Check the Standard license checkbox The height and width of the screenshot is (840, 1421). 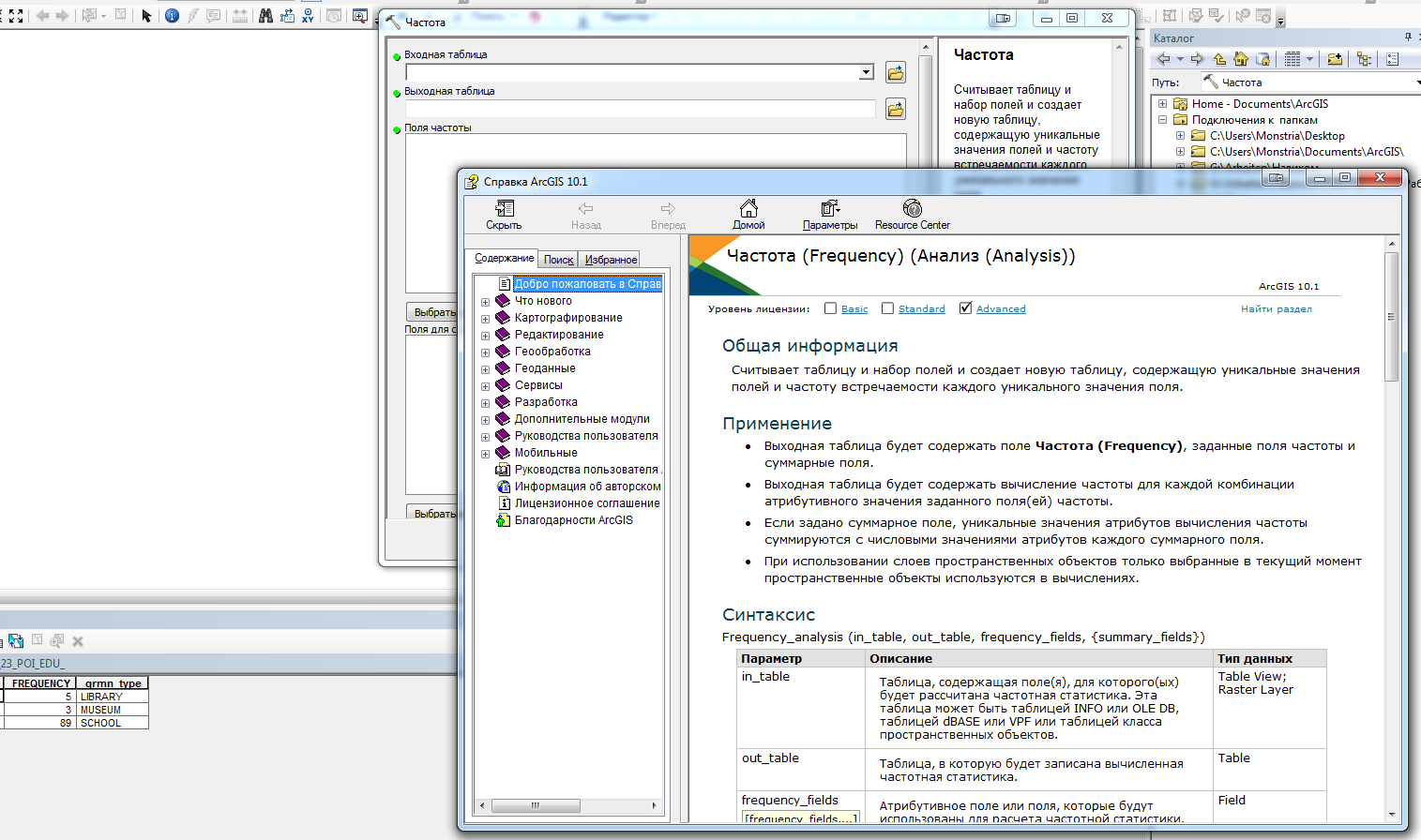pos(887,308)
